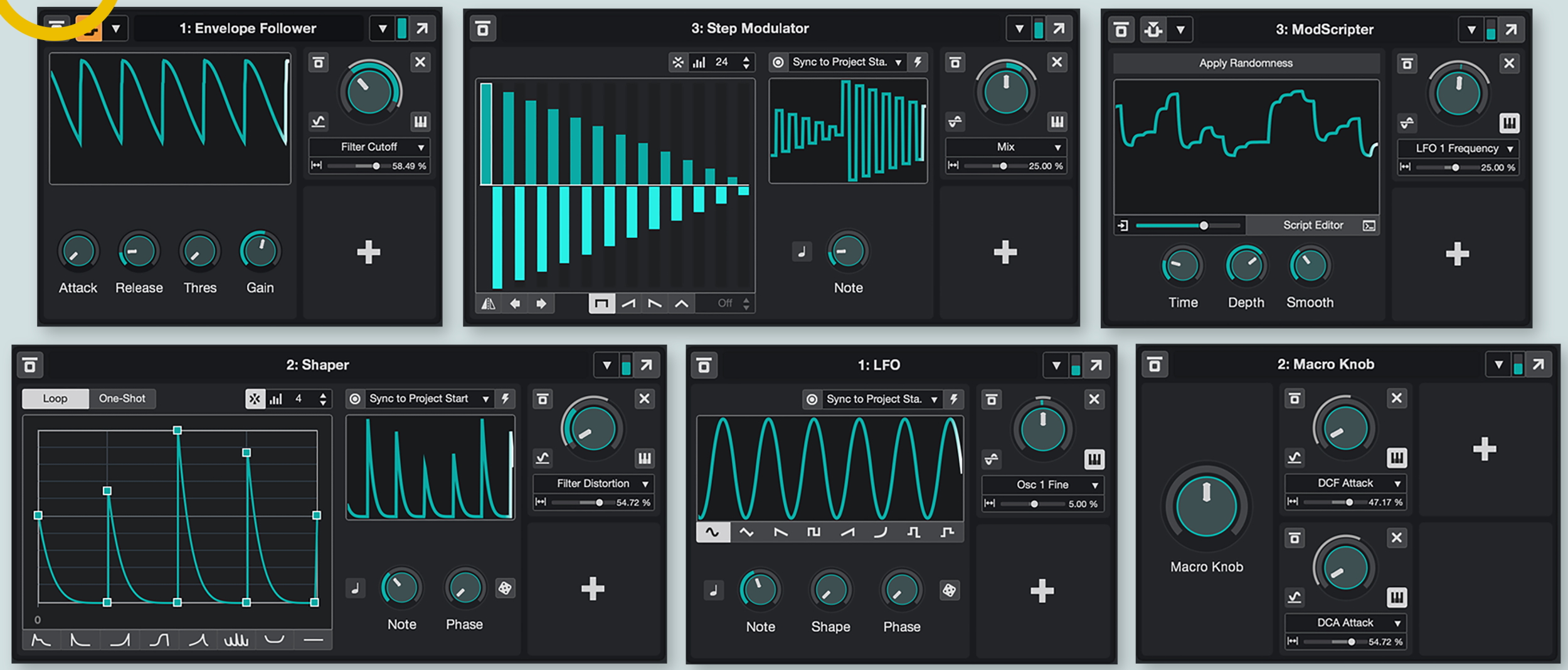The height and width of the screenshot is (670, 1568).
Task: Click the piano keyboard icon beside the DCF Attack knob
Action: [x=1396, y=458]
